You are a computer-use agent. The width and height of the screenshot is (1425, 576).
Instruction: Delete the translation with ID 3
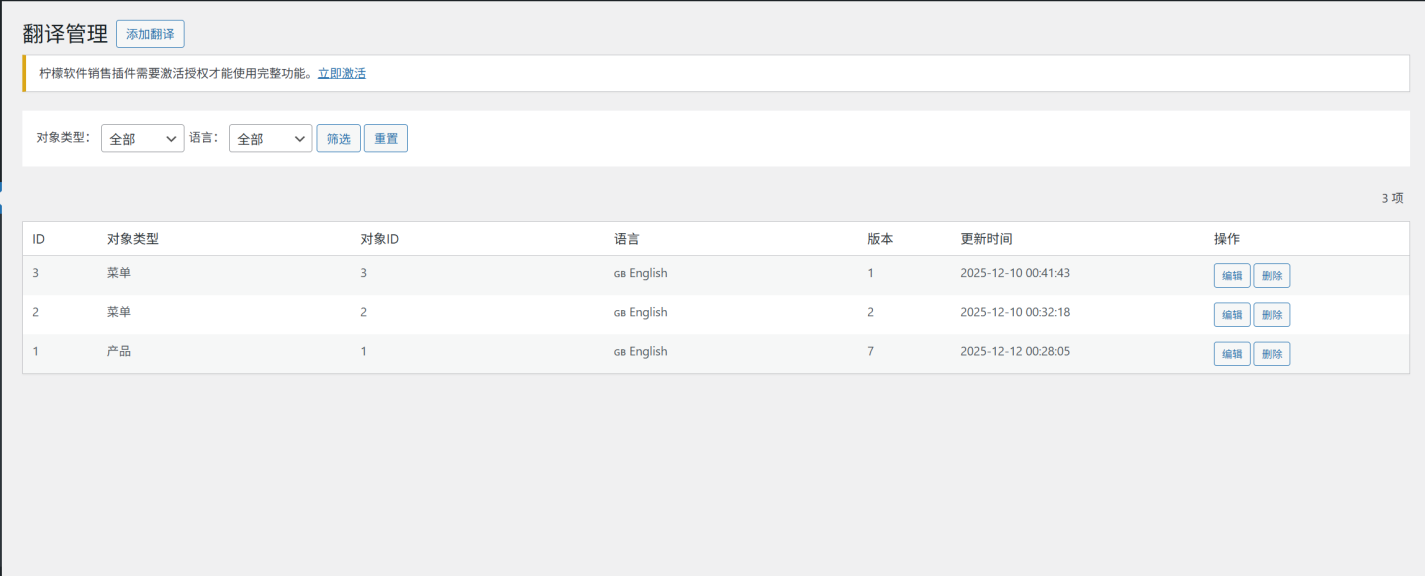coord(1271,276)
